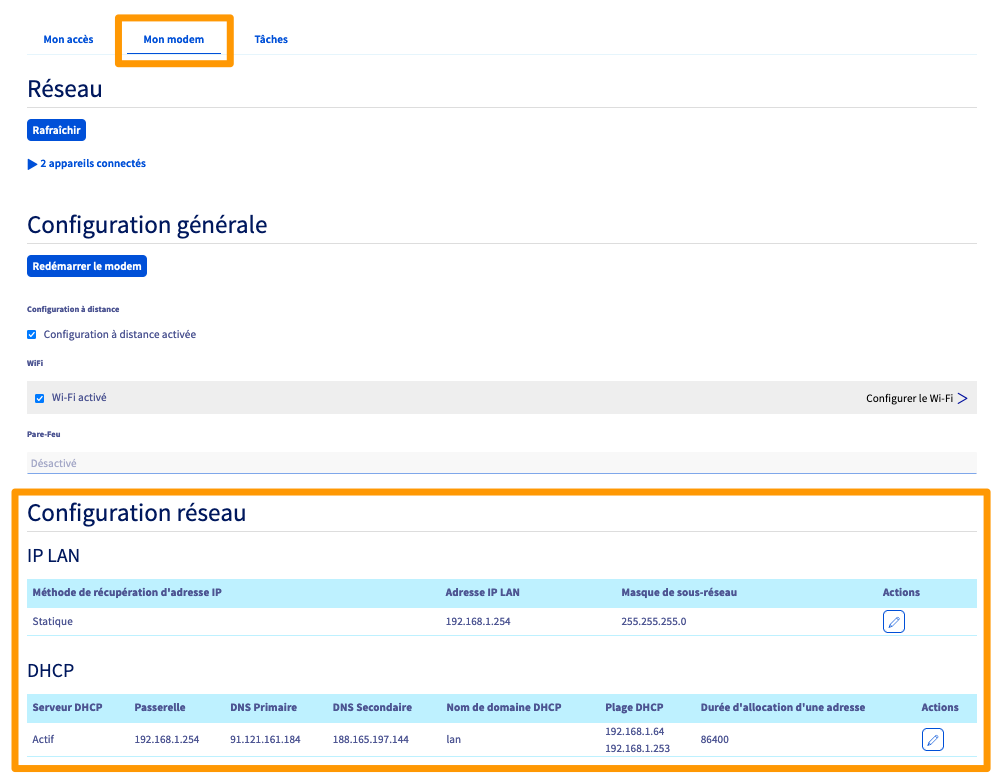Select the Mon modem tab
1001x777 pixels.
click(x=173, y=40)
